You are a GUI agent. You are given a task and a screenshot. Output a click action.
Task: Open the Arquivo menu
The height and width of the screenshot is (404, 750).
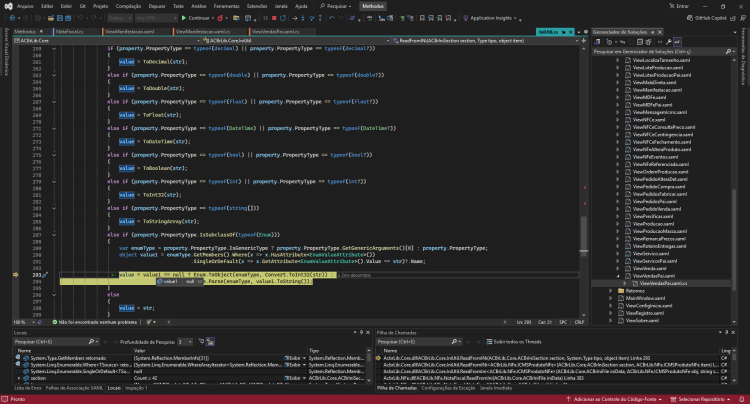point(25,6)
